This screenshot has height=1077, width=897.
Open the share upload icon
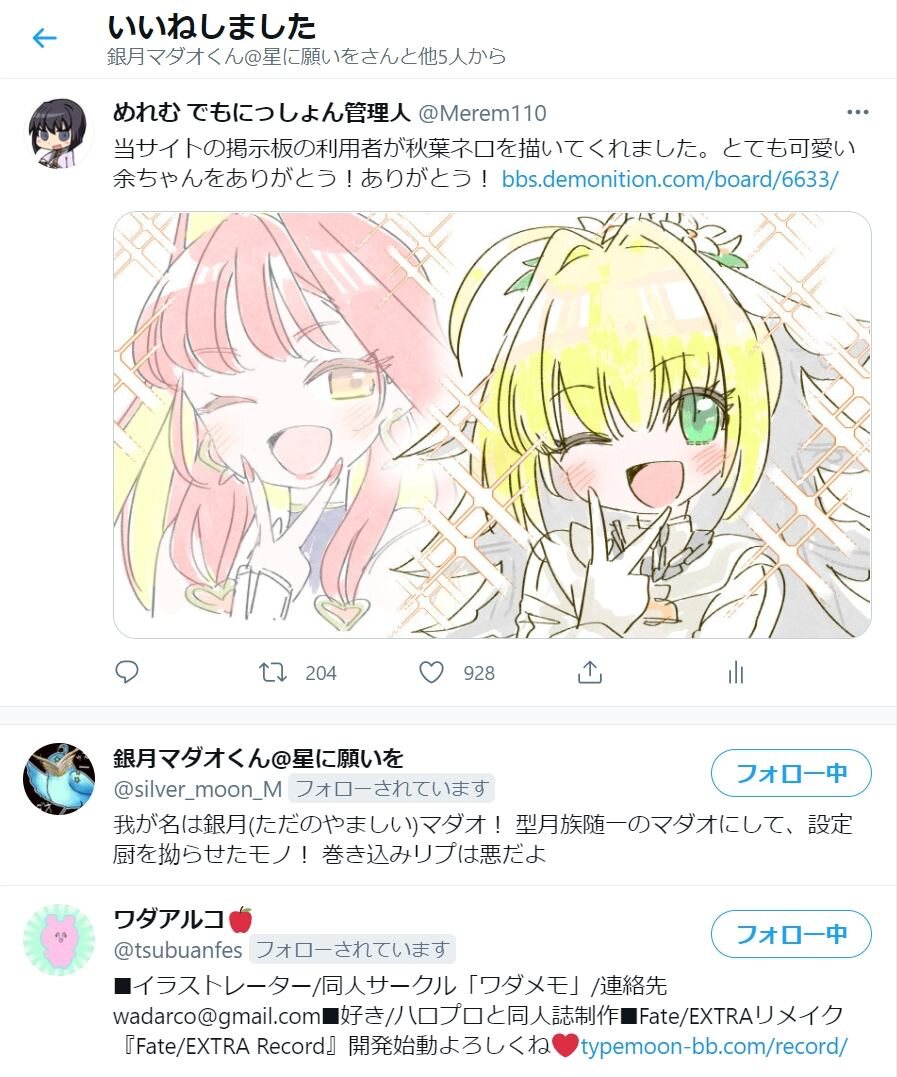(589, 672)
